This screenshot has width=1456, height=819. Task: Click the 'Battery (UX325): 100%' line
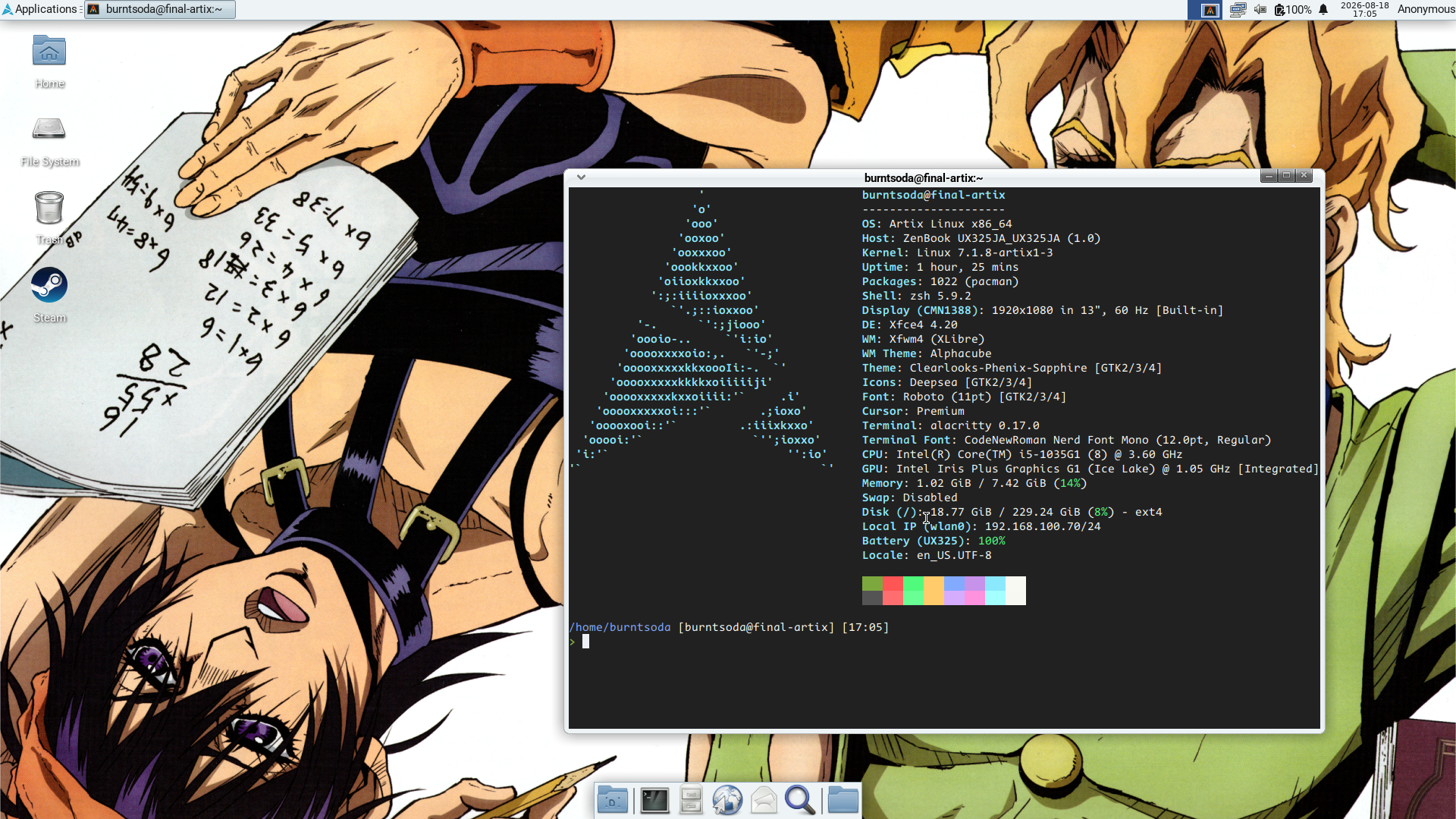pyautogui.click(x=934, y=541)
